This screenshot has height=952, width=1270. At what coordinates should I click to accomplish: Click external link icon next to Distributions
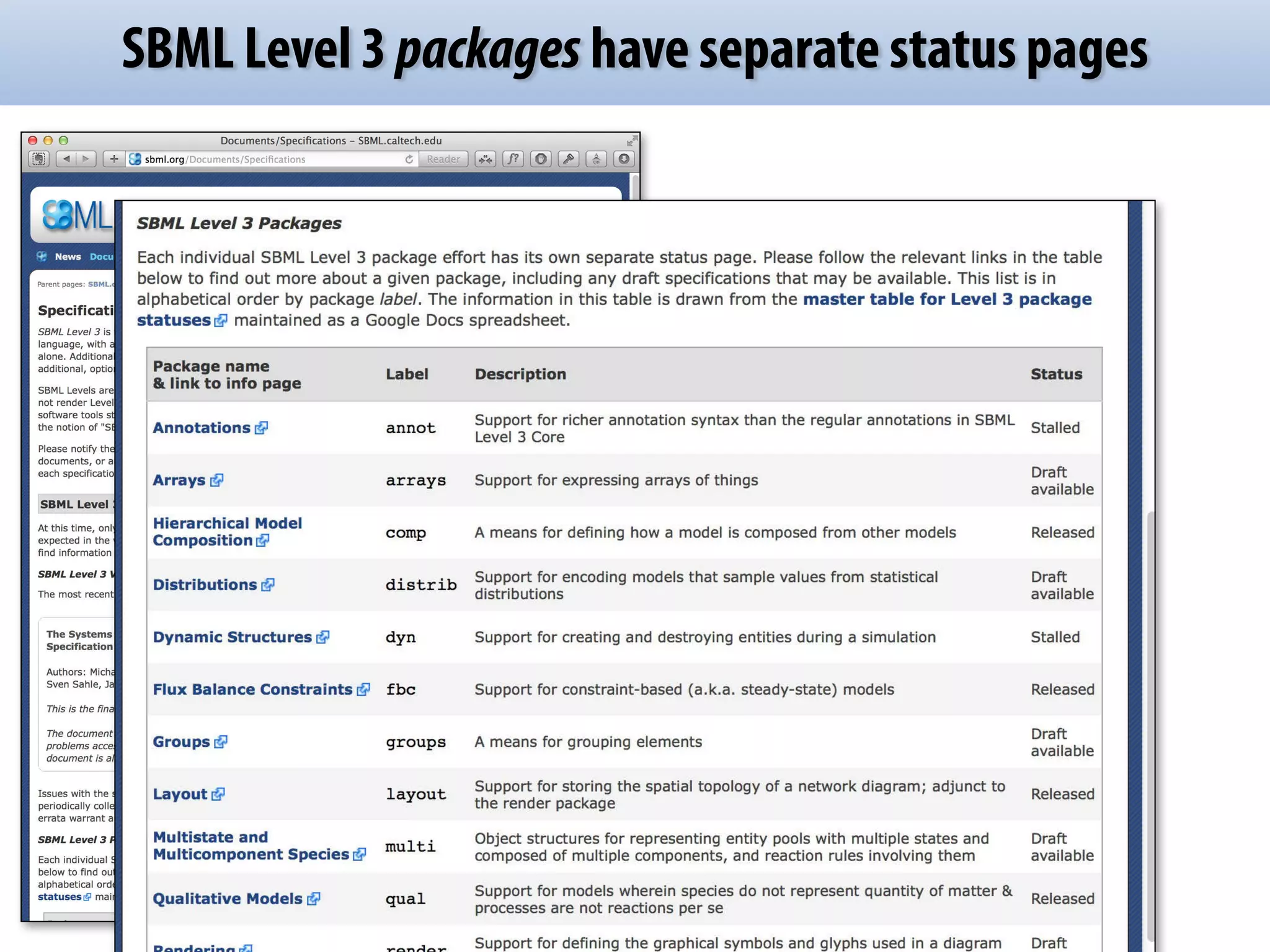click(268, 585)
